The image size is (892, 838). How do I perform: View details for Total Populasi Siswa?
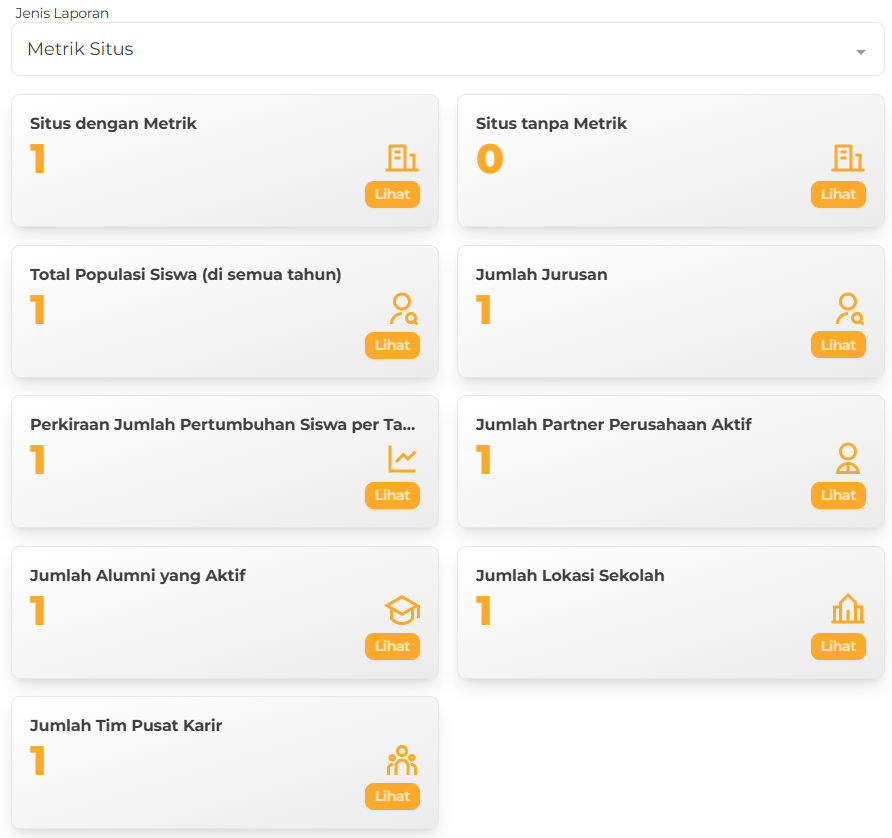tap(392, 345)
